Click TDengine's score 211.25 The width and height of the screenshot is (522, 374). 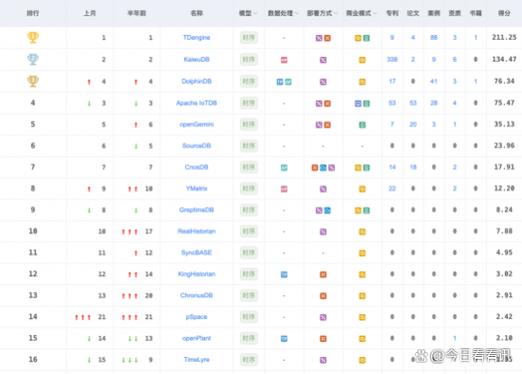[x=504, y=37]
